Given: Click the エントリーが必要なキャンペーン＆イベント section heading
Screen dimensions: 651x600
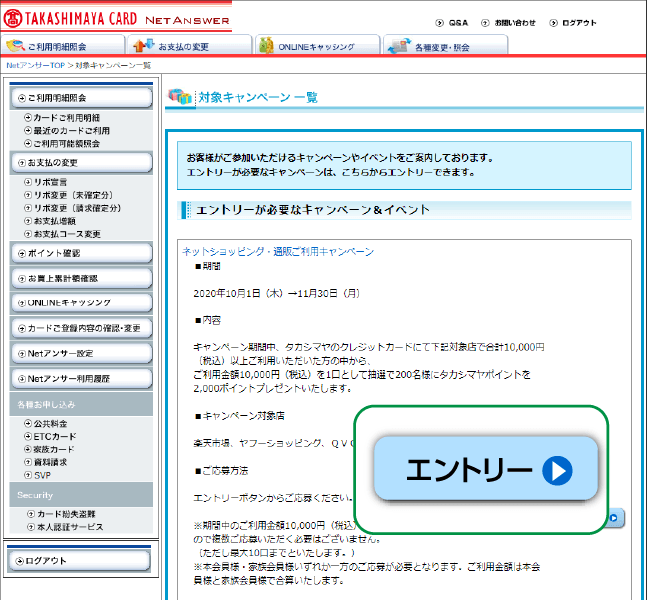Looking at the screenshot, I should [x=313, y=210].
